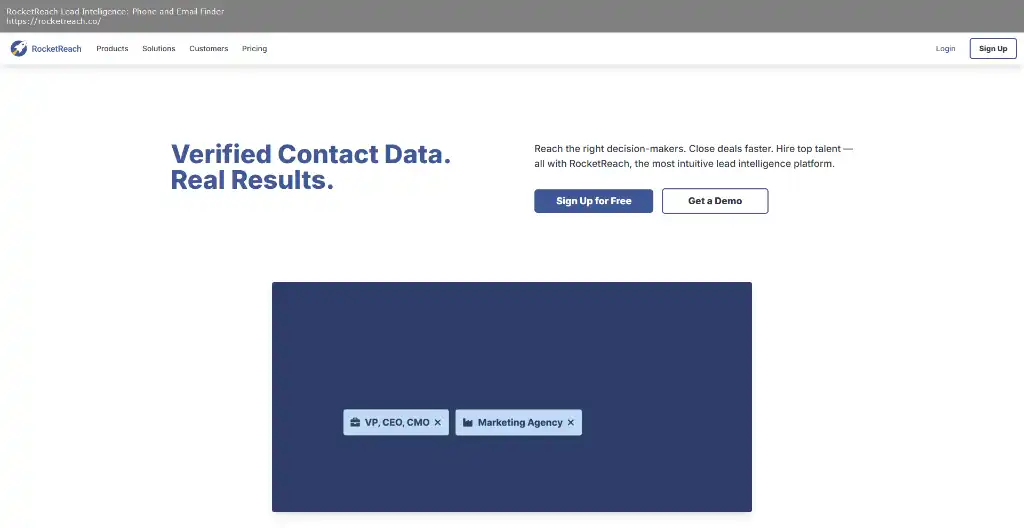Remove the VP, CEO, CMO filter chip
The width and height of the screenshot is (1024, 528).
pos(438,423)
